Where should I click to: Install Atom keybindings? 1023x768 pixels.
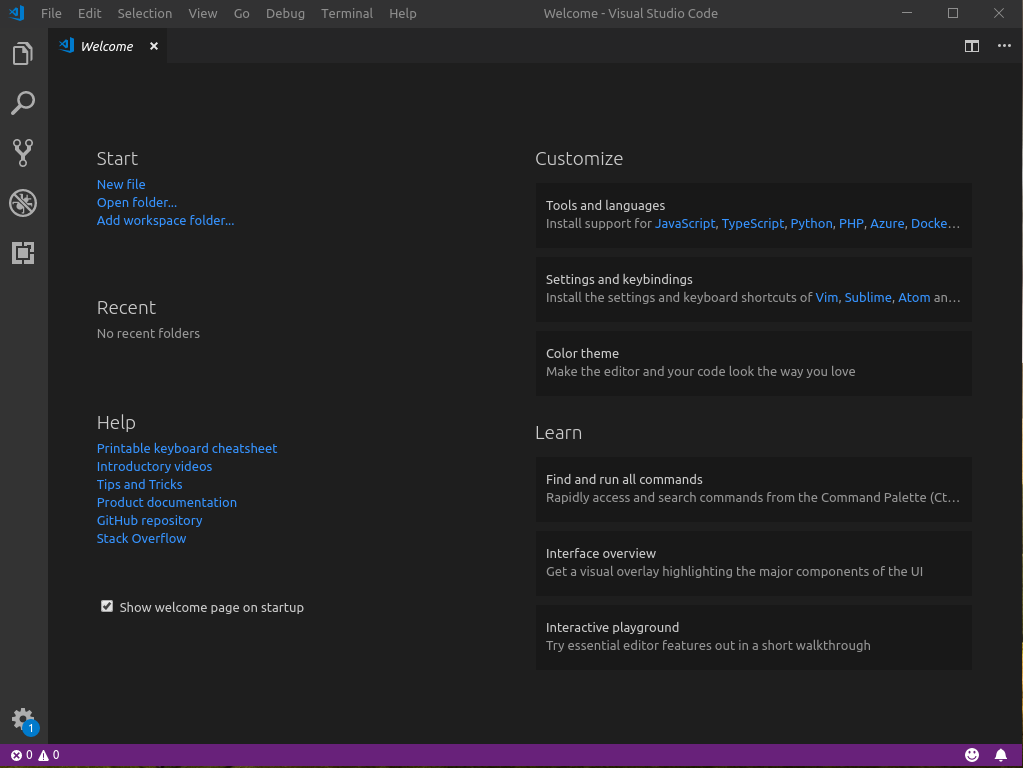pyautogui.click(x=914, y=298)
